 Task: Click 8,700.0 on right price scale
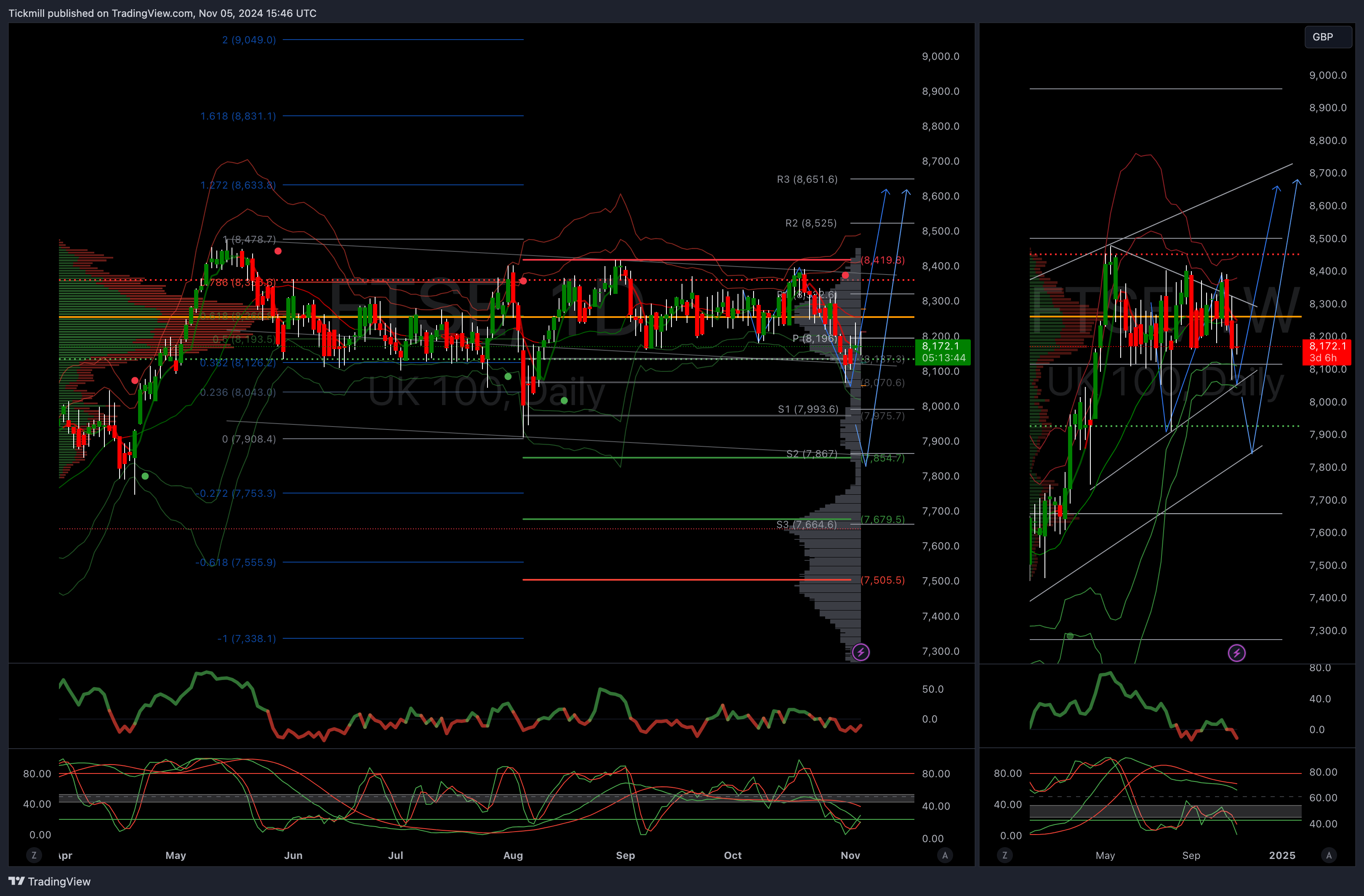click(x=1328, y=173)
